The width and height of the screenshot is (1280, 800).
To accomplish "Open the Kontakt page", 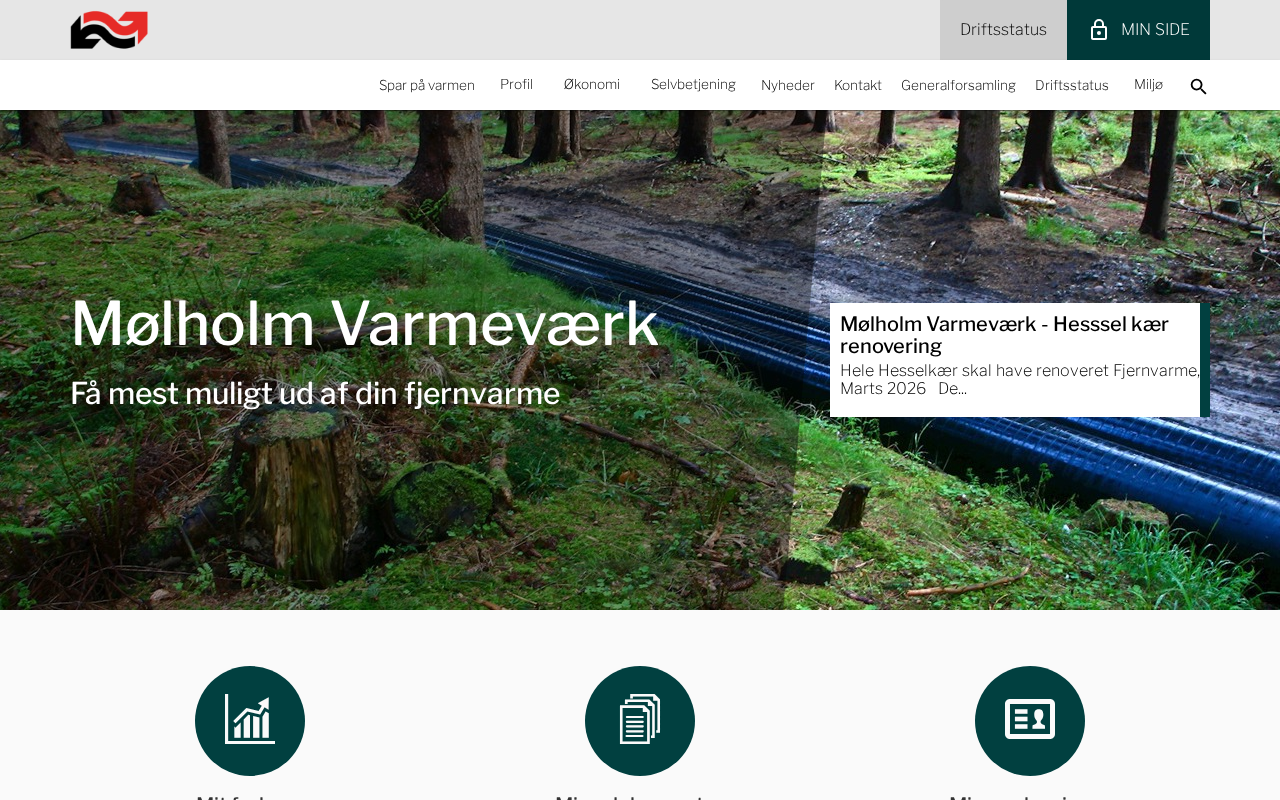I will click(x=858, y=85).
